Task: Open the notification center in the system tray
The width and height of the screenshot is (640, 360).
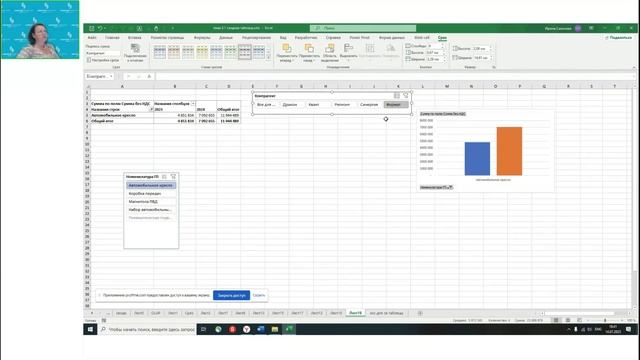Action: [629, 329]
